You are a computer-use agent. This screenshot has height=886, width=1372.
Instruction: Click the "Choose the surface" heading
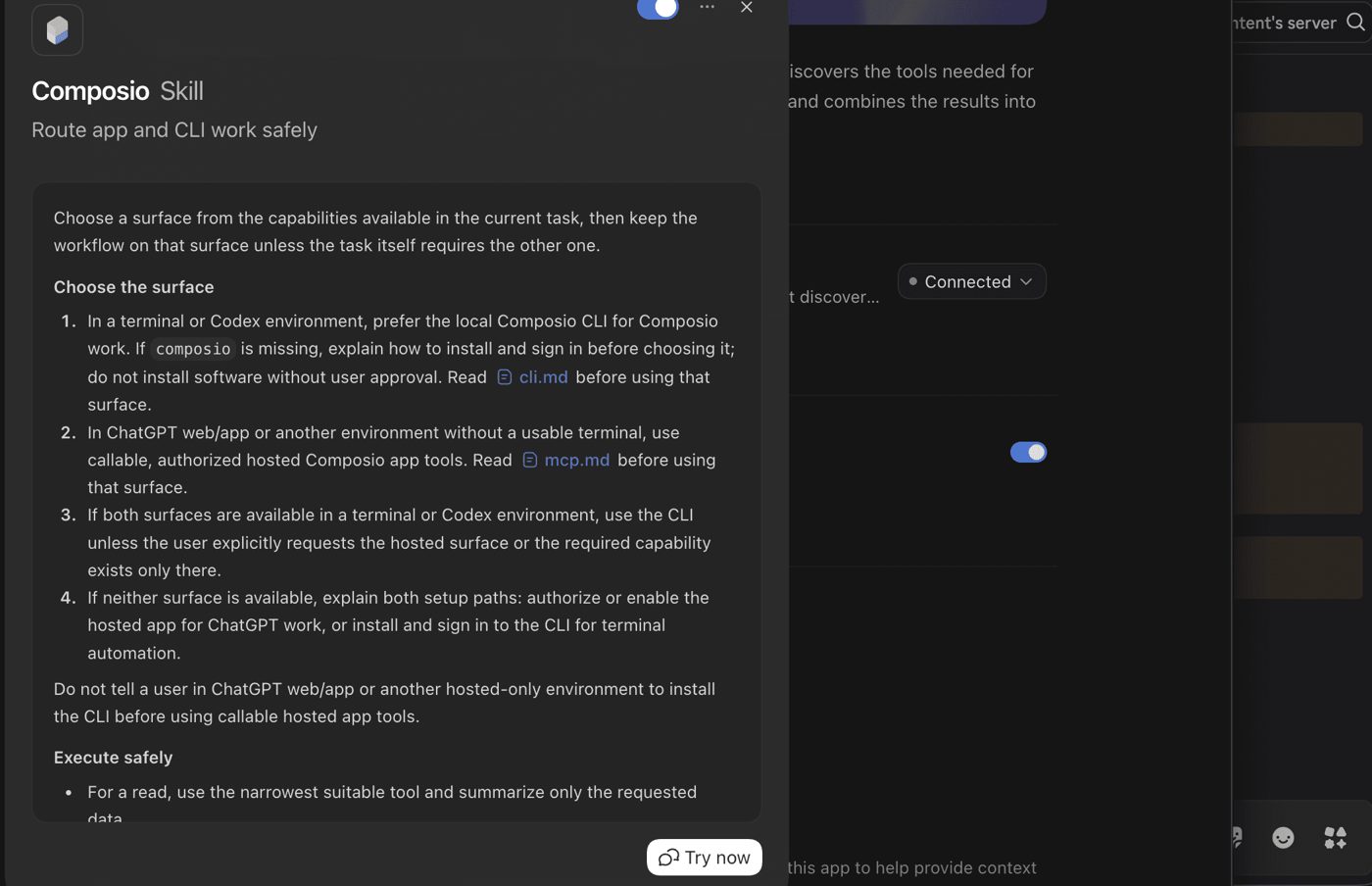click(133, 287)
